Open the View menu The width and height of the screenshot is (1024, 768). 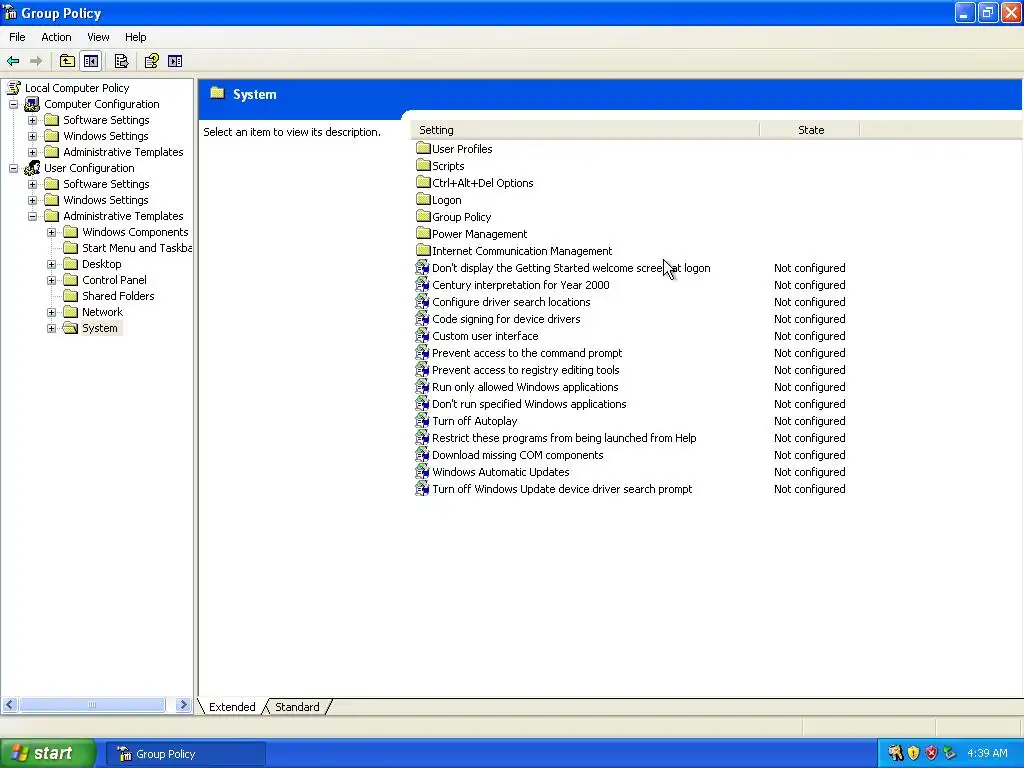click(x=98, y=37)
